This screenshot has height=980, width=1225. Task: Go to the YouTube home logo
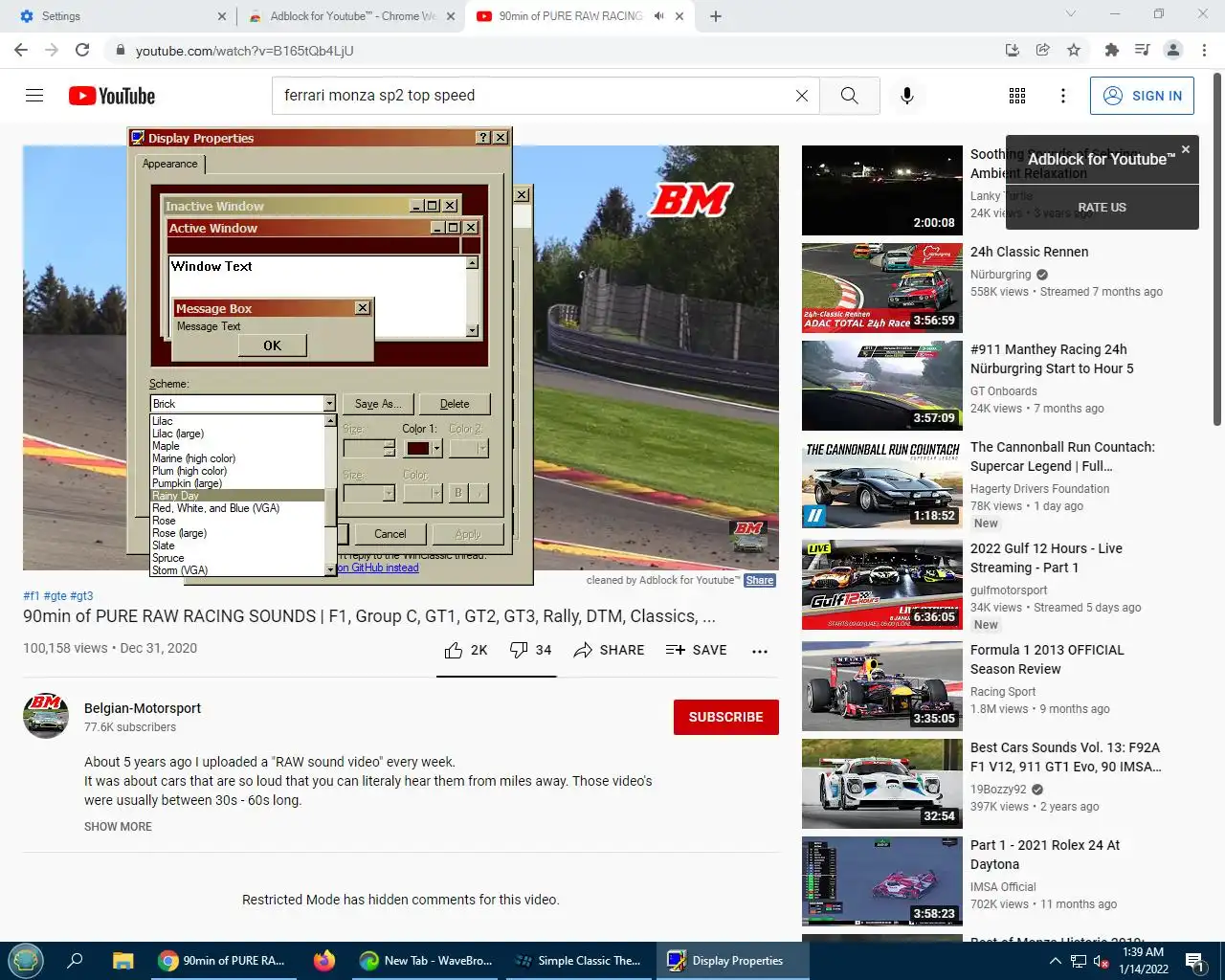pos(112,96)
